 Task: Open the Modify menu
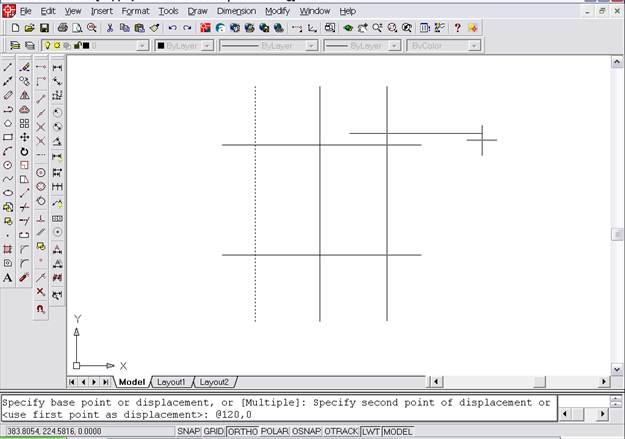[x=277, y=11]
